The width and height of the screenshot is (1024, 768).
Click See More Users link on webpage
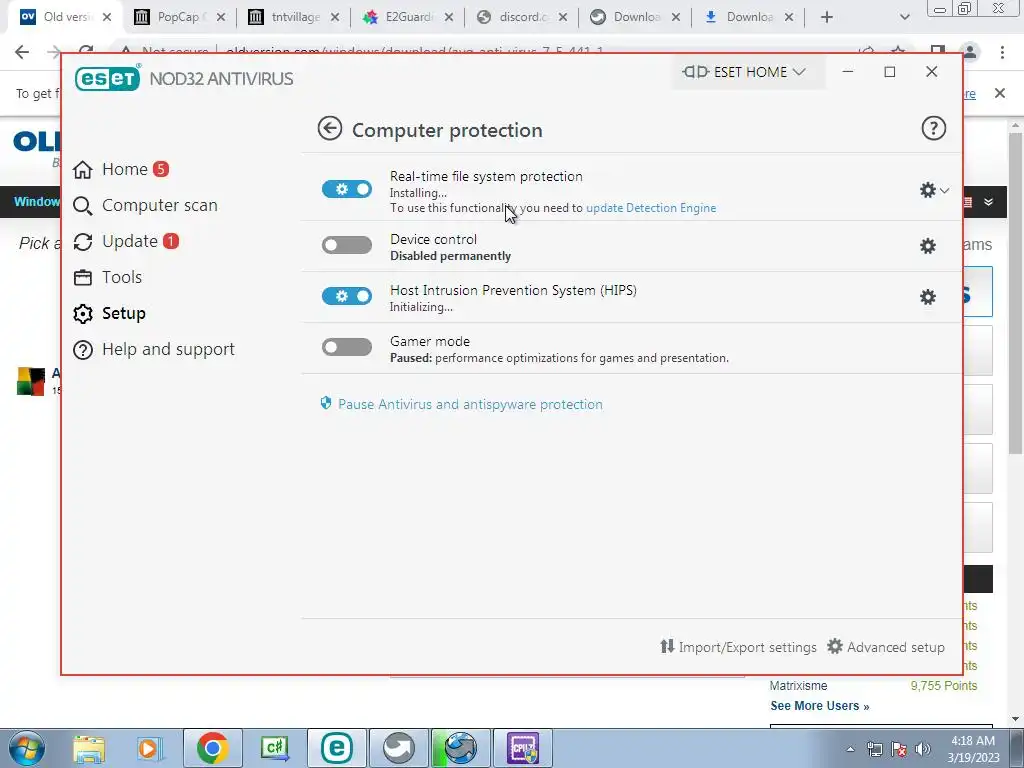[820, 705]
